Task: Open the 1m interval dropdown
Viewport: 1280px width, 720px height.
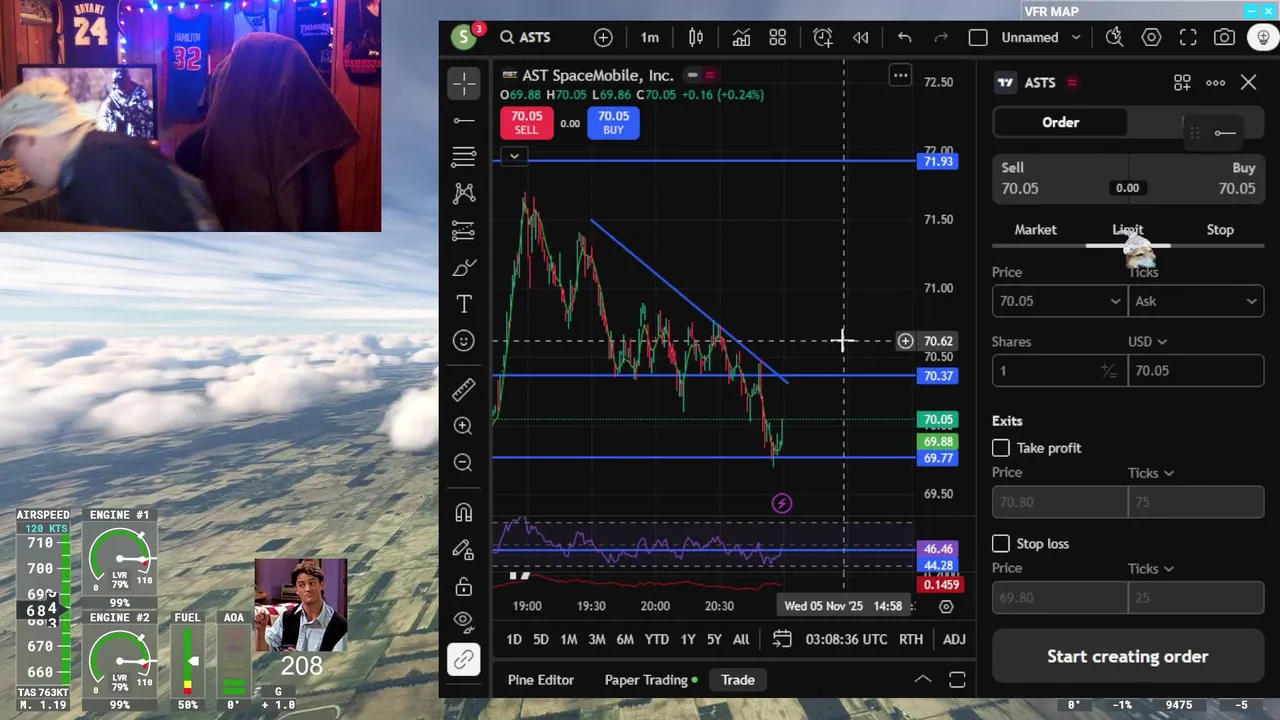Action: pyautogui.click(x=650, y=37)
